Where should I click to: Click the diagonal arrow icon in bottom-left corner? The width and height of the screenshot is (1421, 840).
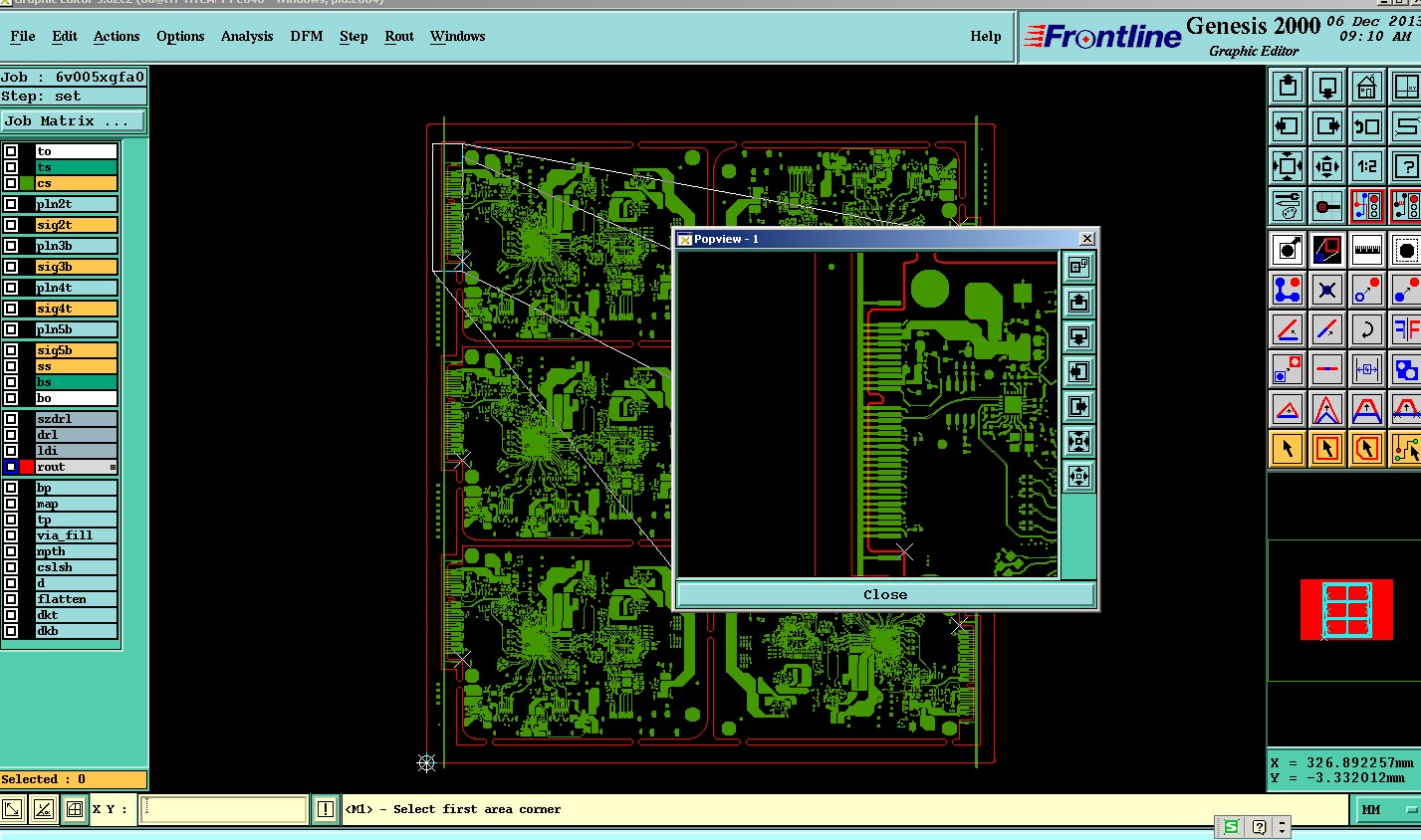tap(12, 809)
